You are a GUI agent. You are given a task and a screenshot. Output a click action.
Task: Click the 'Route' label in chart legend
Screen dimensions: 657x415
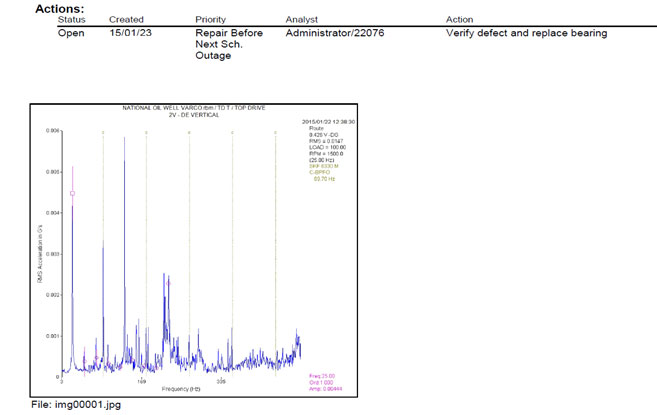tap(316, 128)
